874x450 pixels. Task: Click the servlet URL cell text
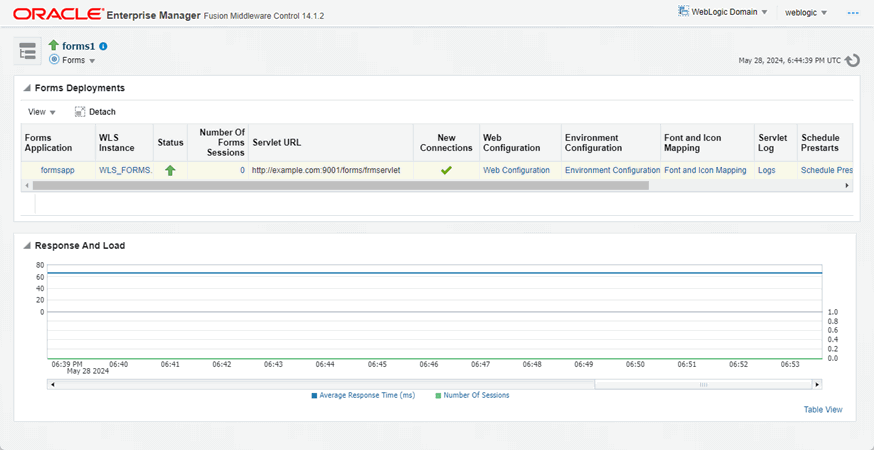coord(326,170)
